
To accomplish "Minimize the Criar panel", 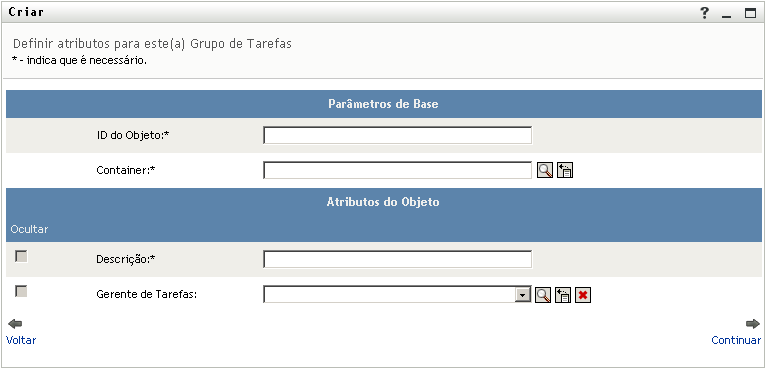I will 726,14.
